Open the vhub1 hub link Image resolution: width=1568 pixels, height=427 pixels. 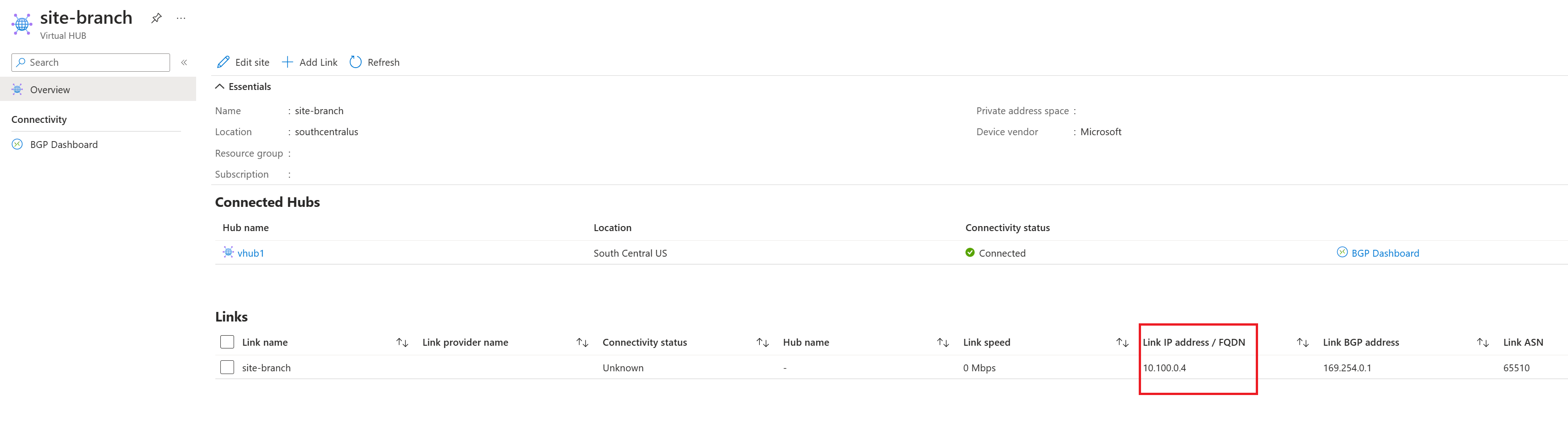click(250, 253)
